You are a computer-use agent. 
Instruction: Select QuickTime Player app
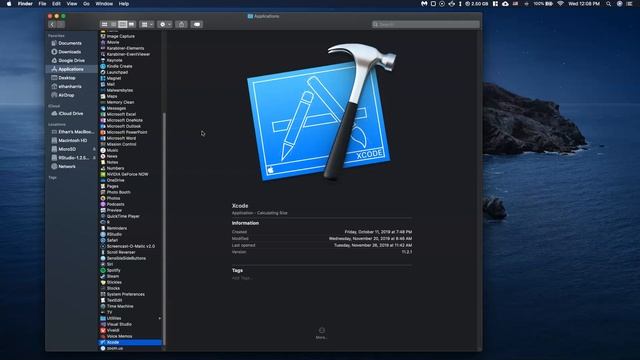click(x=123, y=216)
